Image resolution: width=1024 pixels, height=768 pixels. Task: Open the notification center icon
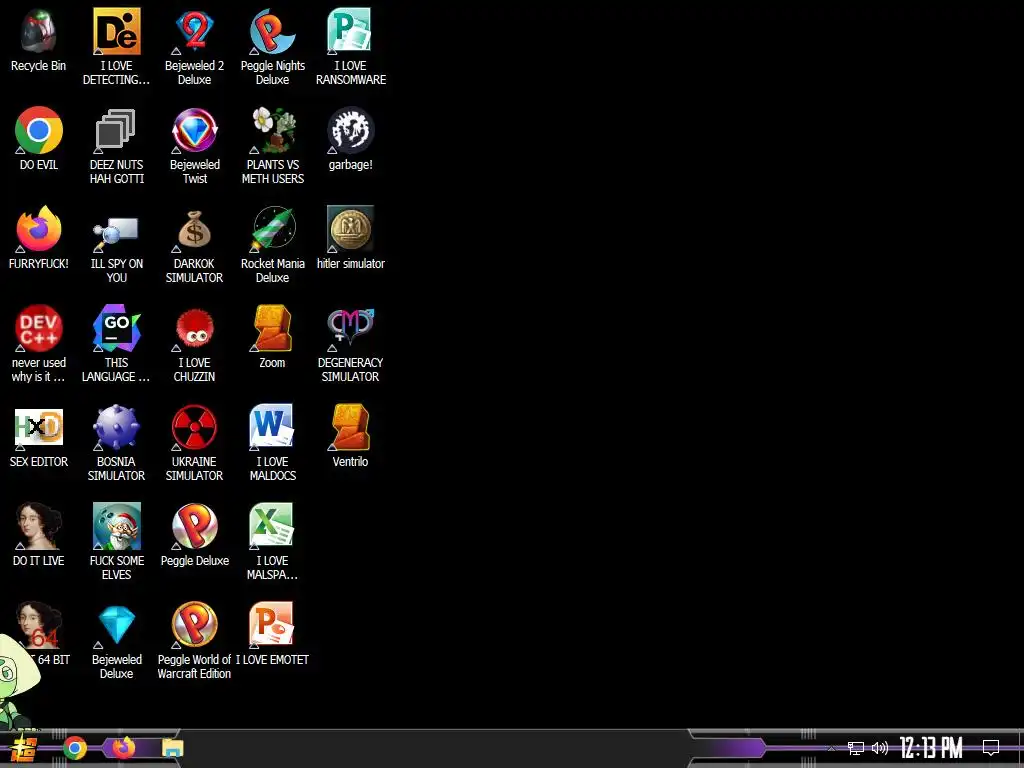(991, 748)
